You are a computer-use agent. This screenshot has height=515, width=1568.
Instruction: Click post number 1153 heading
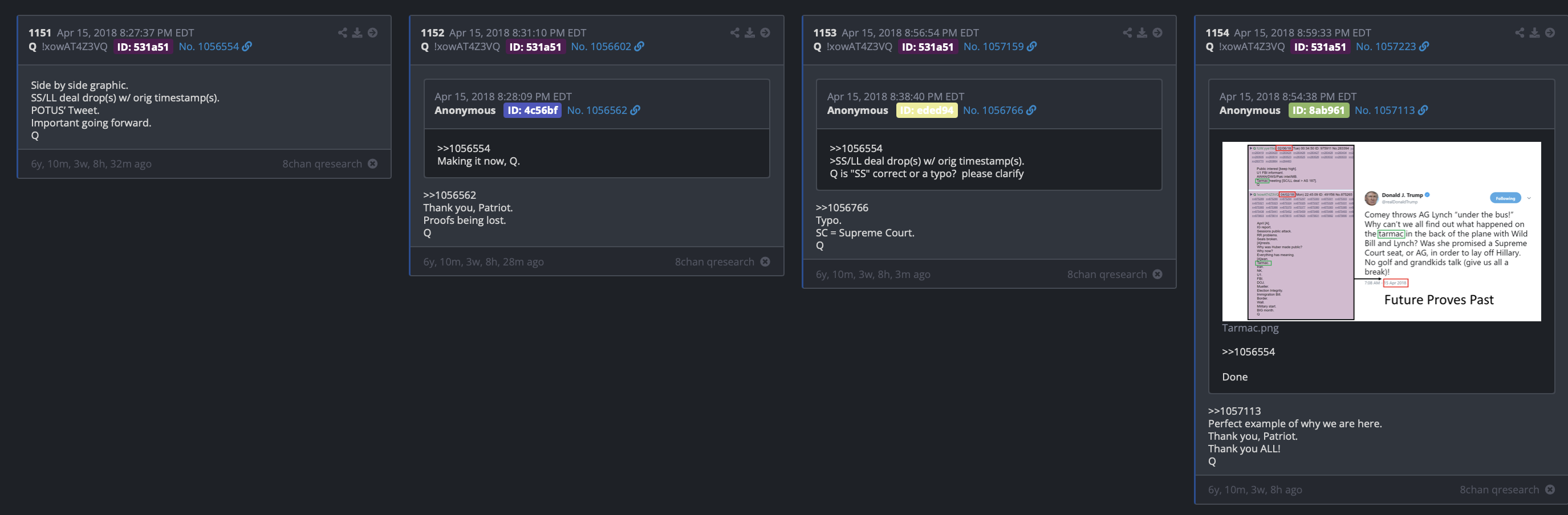[x=825, y=33]
